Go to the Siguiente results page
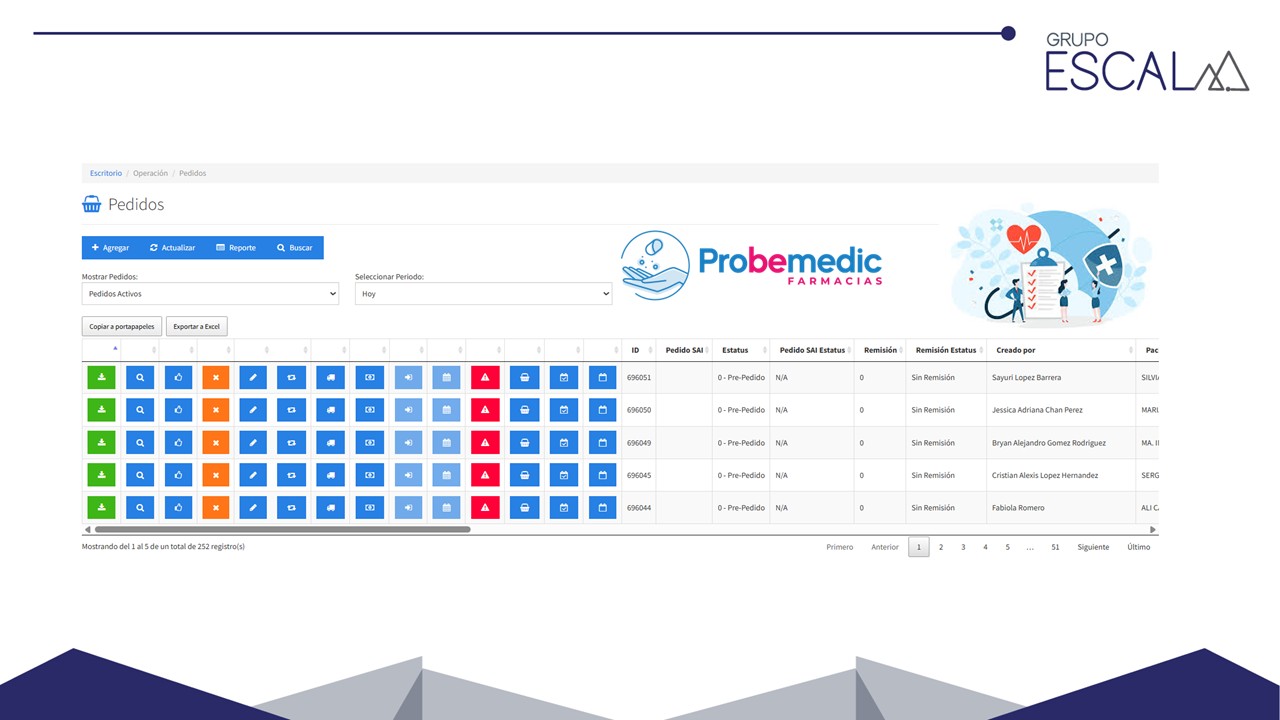Screen dimensions: 1280x720 point(1092,547)
